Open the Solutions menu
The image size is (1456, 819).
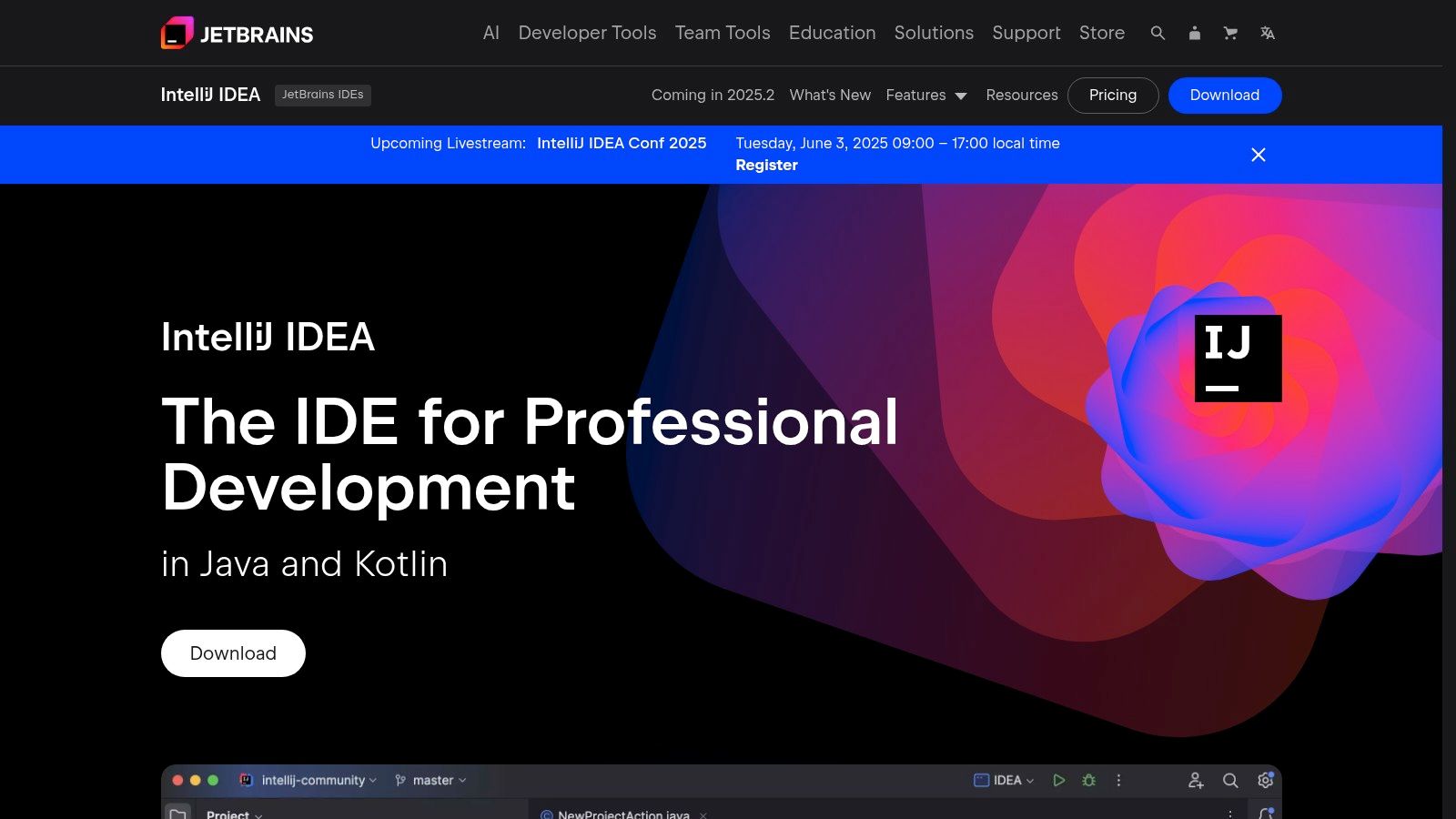(934, 33)
